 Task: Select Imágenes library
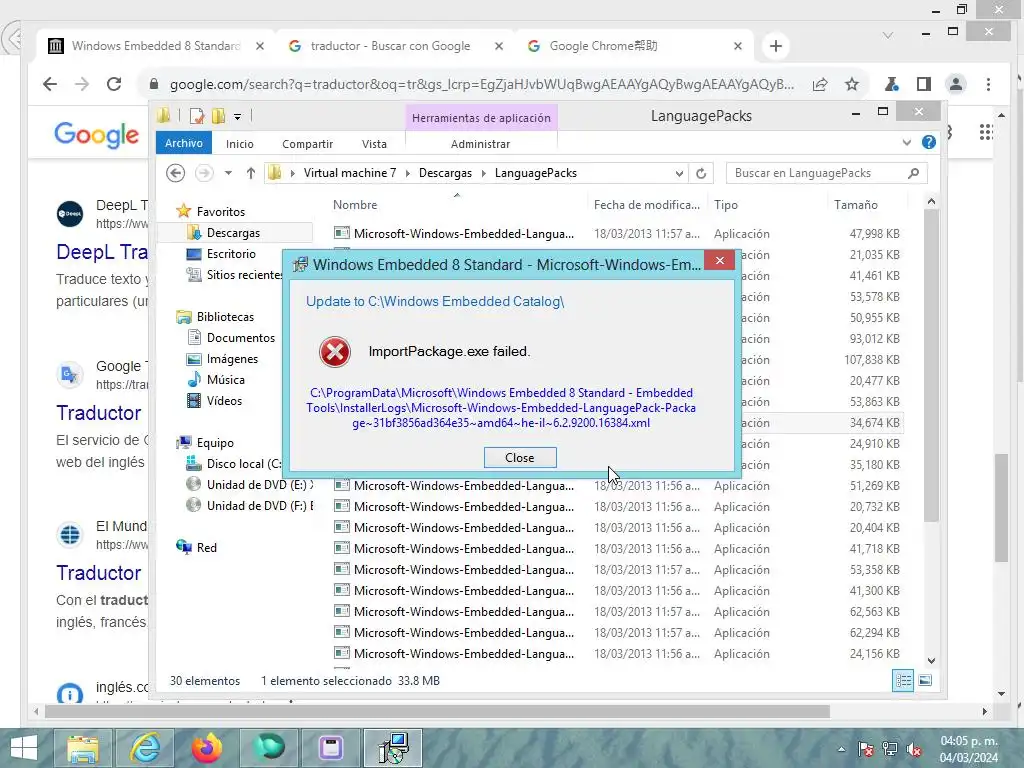(x=232, y=359)
